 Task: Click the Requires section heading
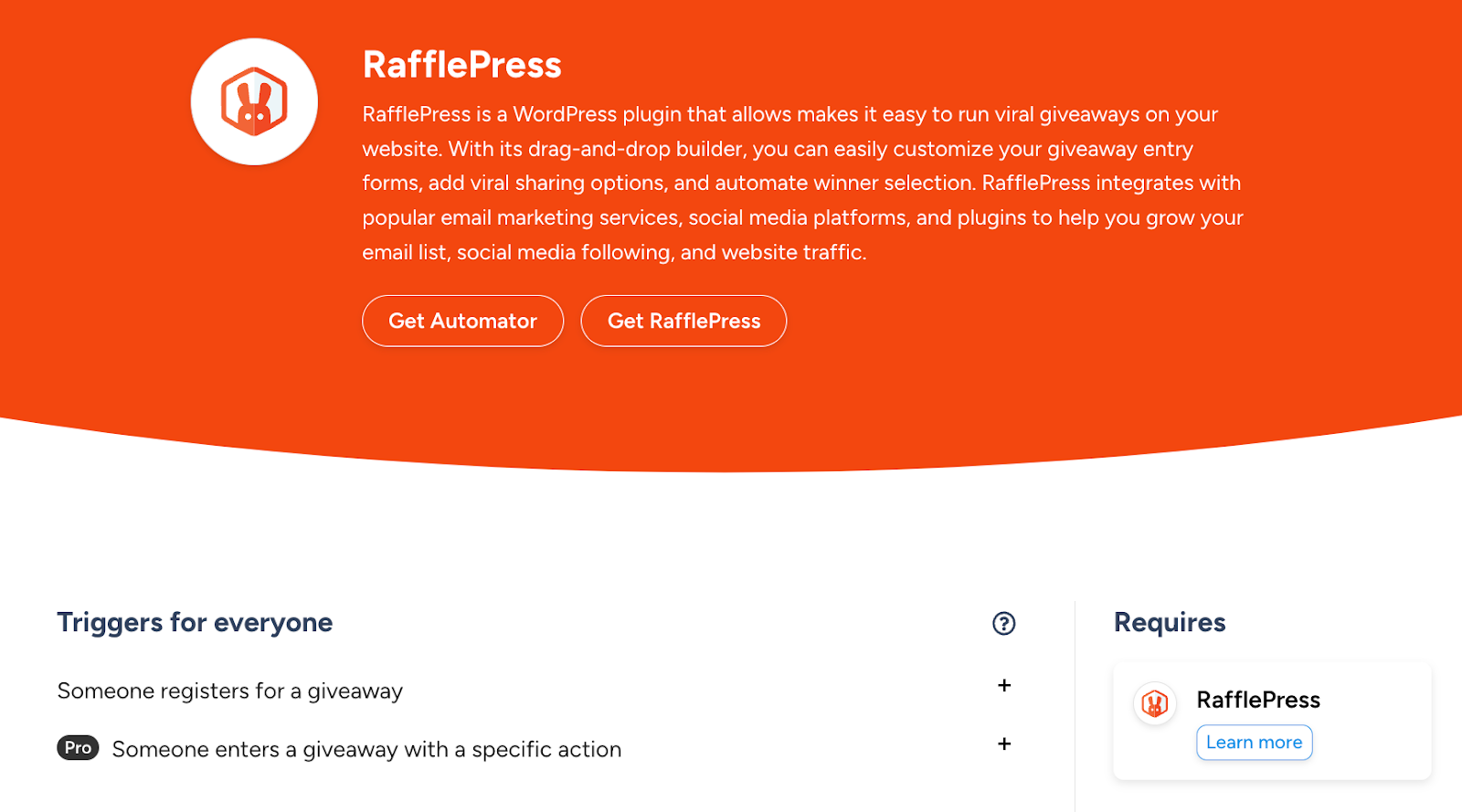(1170, 623)
